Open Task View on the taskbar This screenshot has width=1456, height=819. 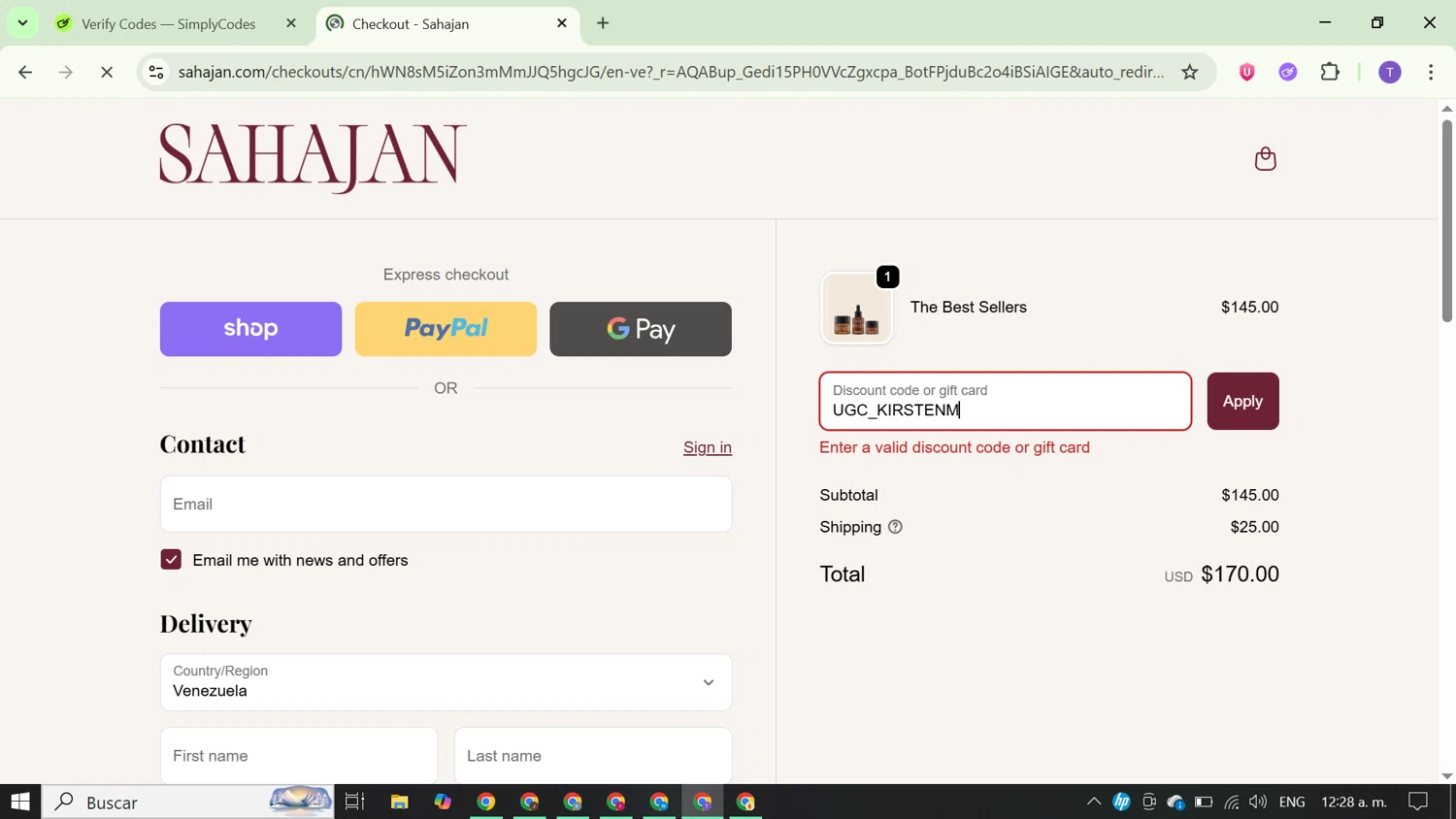355,802
